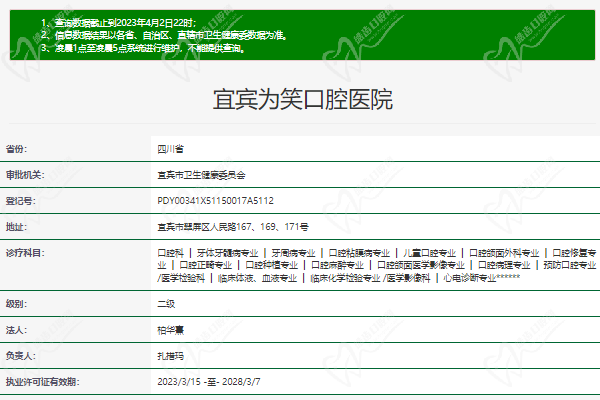Click the province value 四川省
Screen dimensions: 600x400
[171, 148]
